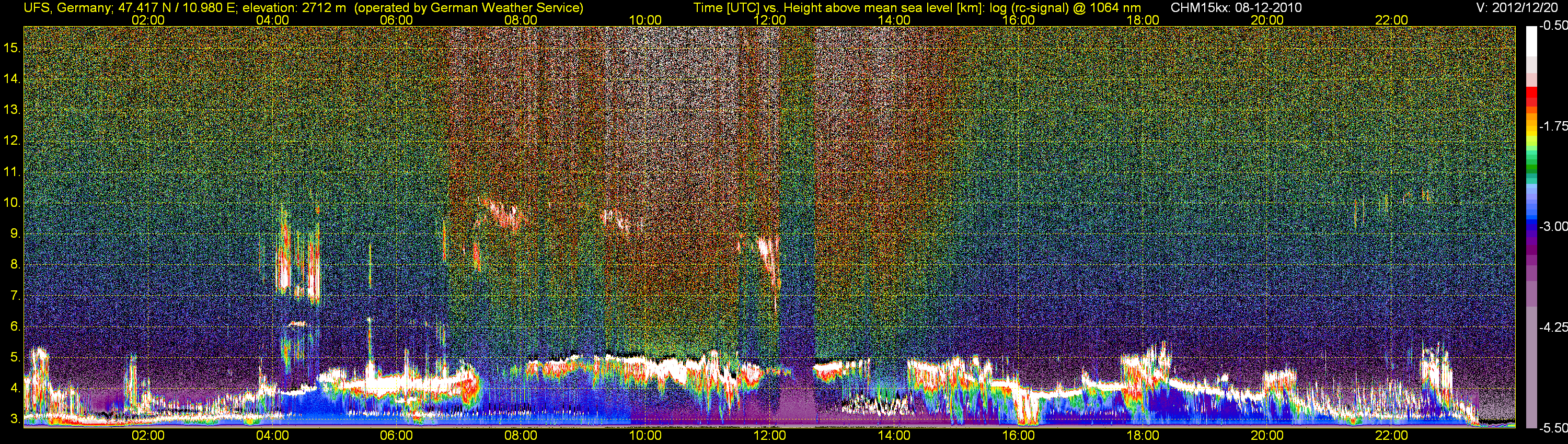Click the 08:00 label on top time axis

point(521,20)
